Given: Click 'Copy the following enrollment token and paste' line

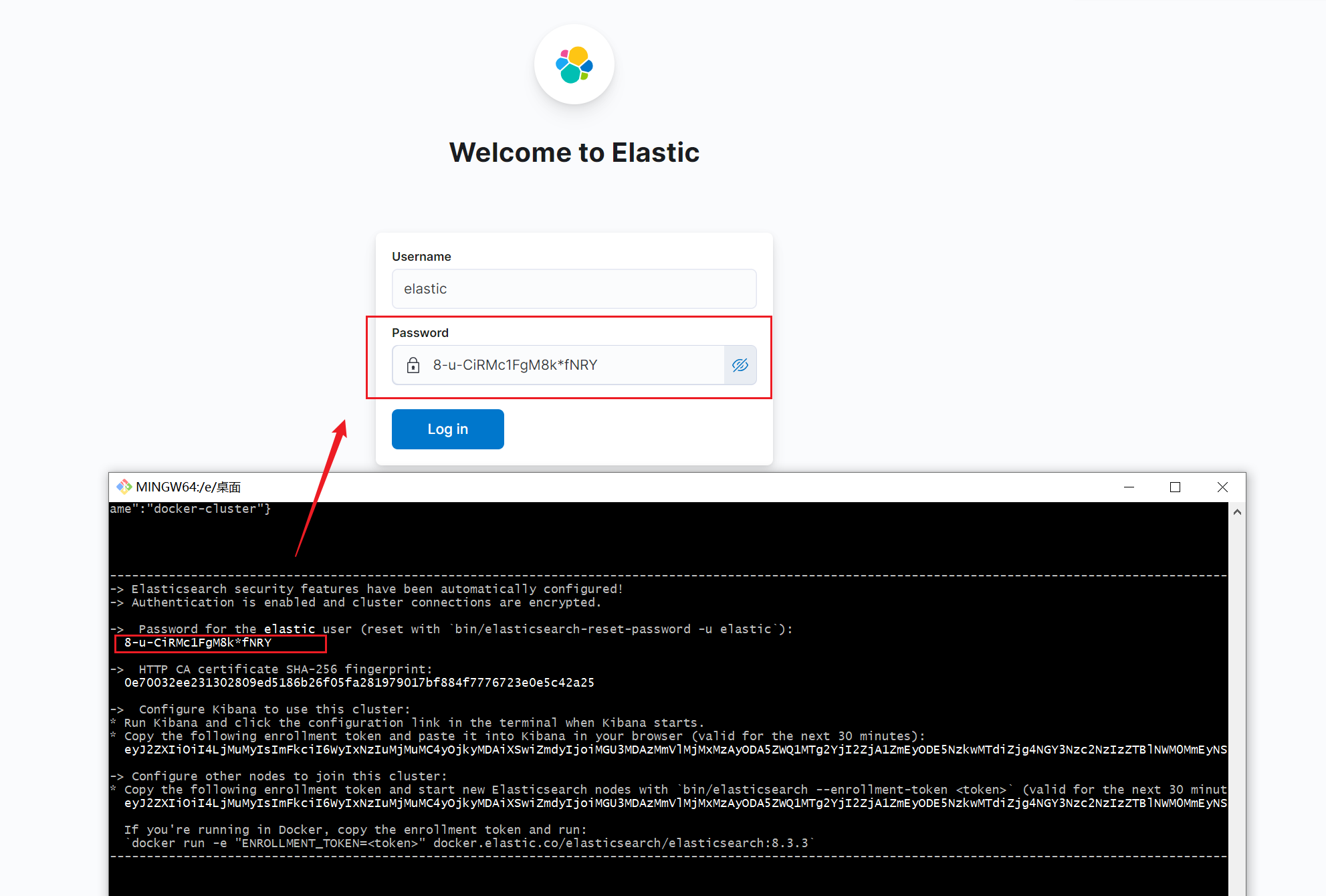Looking at the screenshot, I should click(x=518, y=736).
